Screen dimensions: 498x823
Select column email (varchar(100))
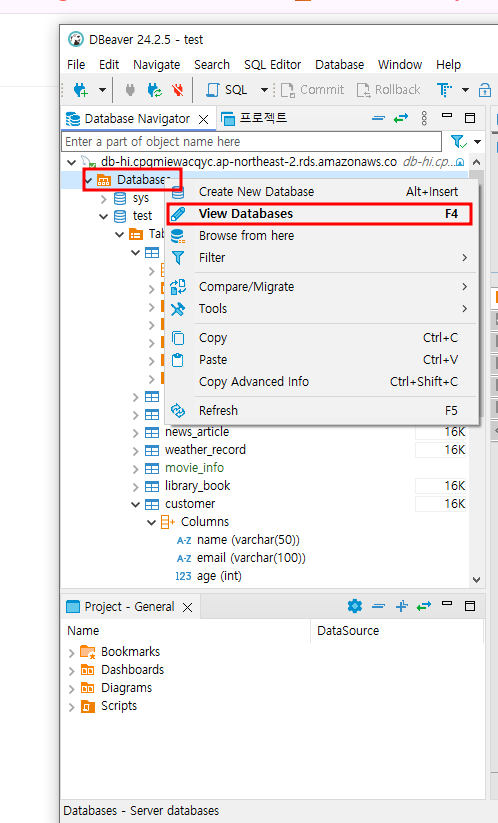tap(251, 557)
